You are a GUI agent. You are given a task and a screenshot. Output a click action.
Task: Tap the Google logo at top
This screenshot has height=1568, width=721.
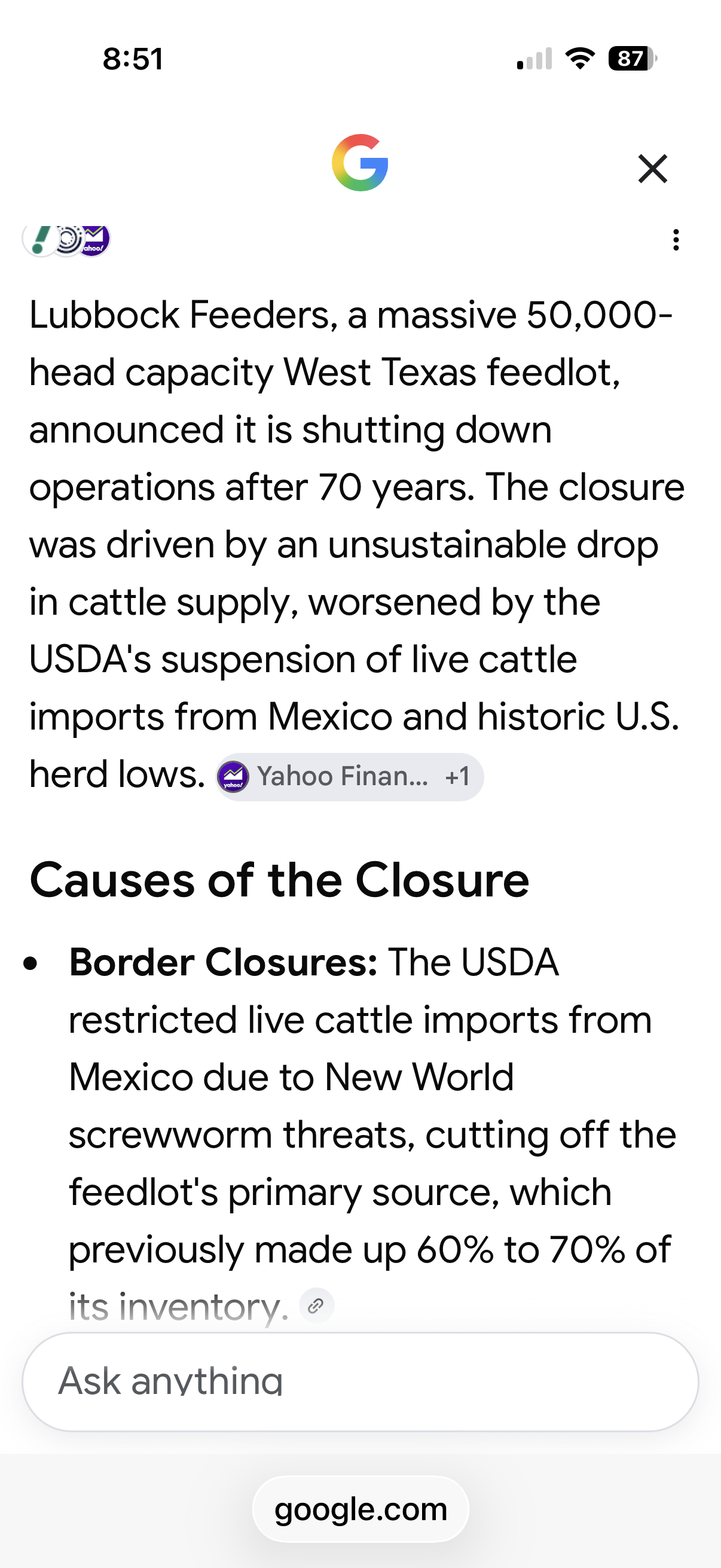coord(360,163)
